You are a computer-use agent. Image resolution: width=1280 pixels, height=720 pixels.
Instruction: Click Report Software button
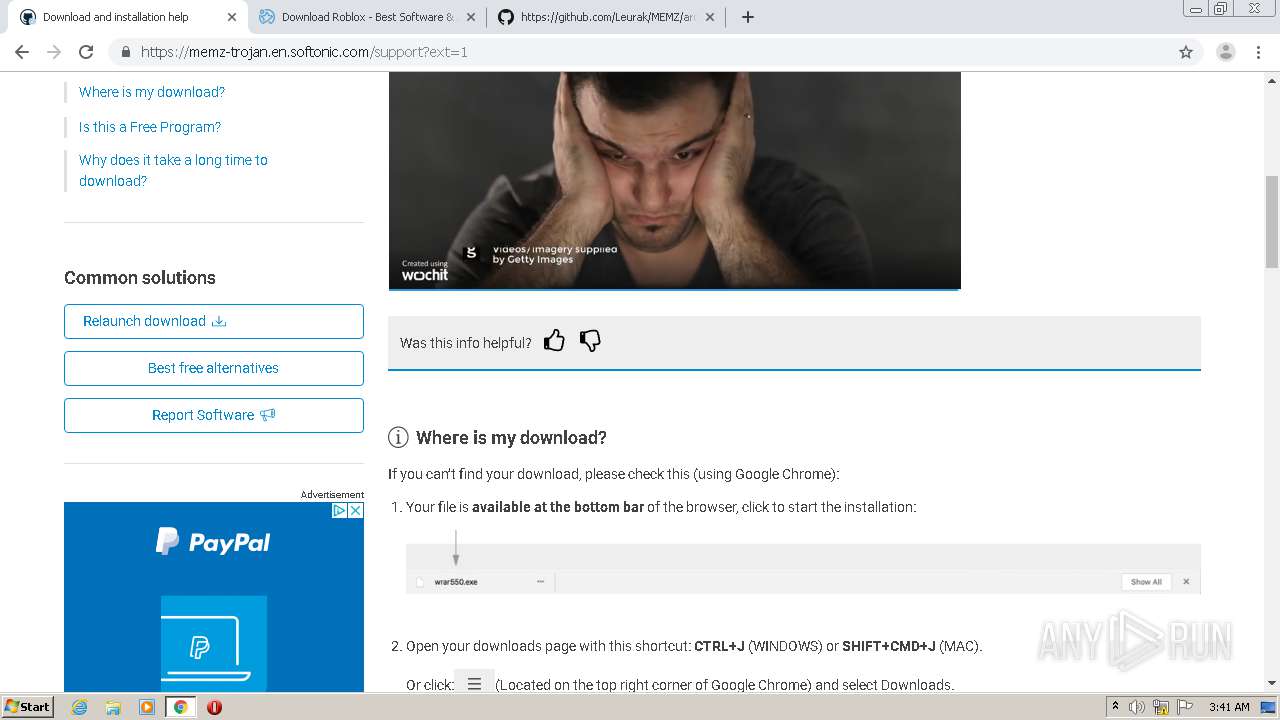pyautogui.click(x=214, y=415)
